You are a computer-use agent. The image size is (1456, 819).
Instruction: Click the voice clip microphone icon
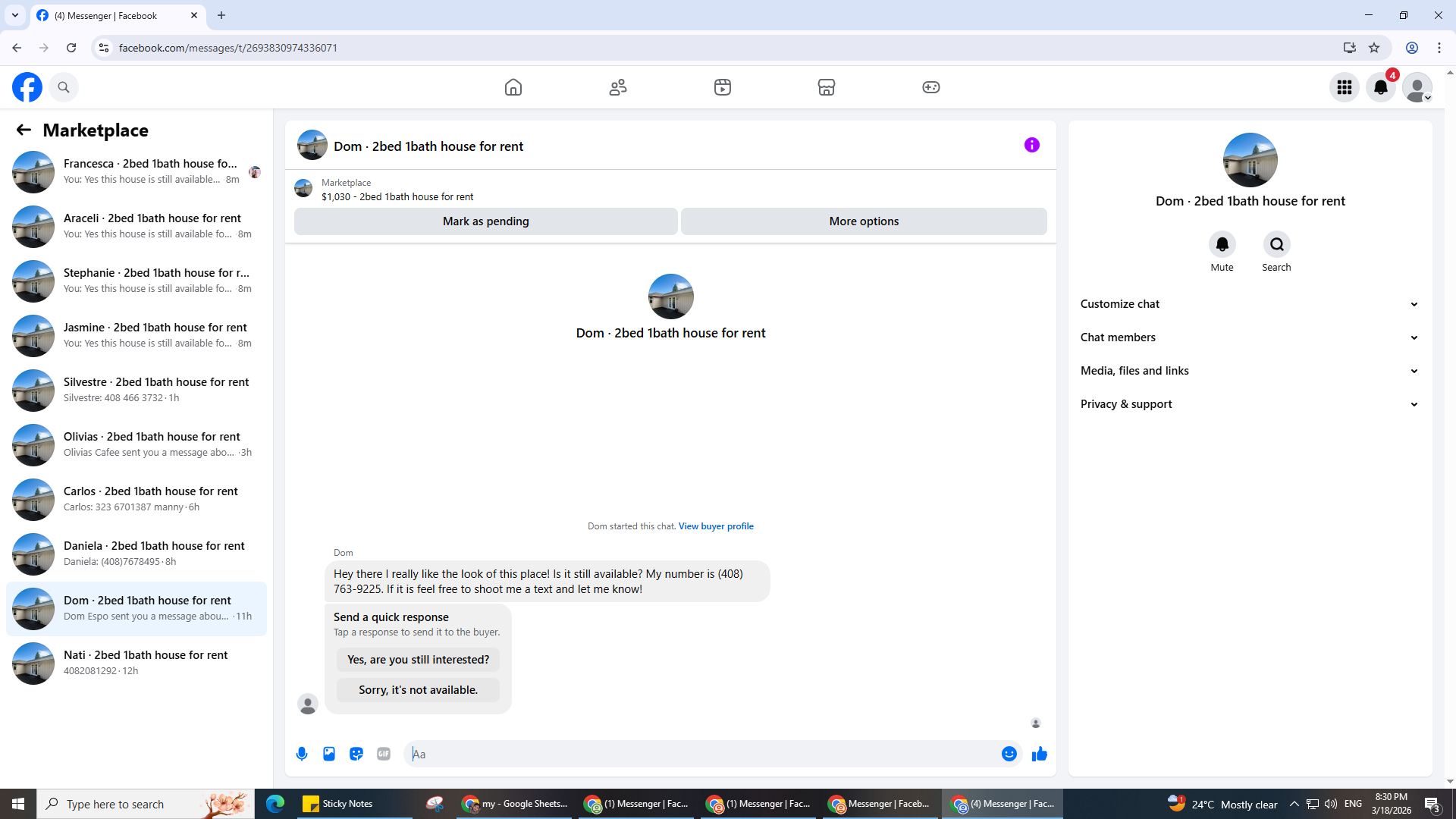302,754
